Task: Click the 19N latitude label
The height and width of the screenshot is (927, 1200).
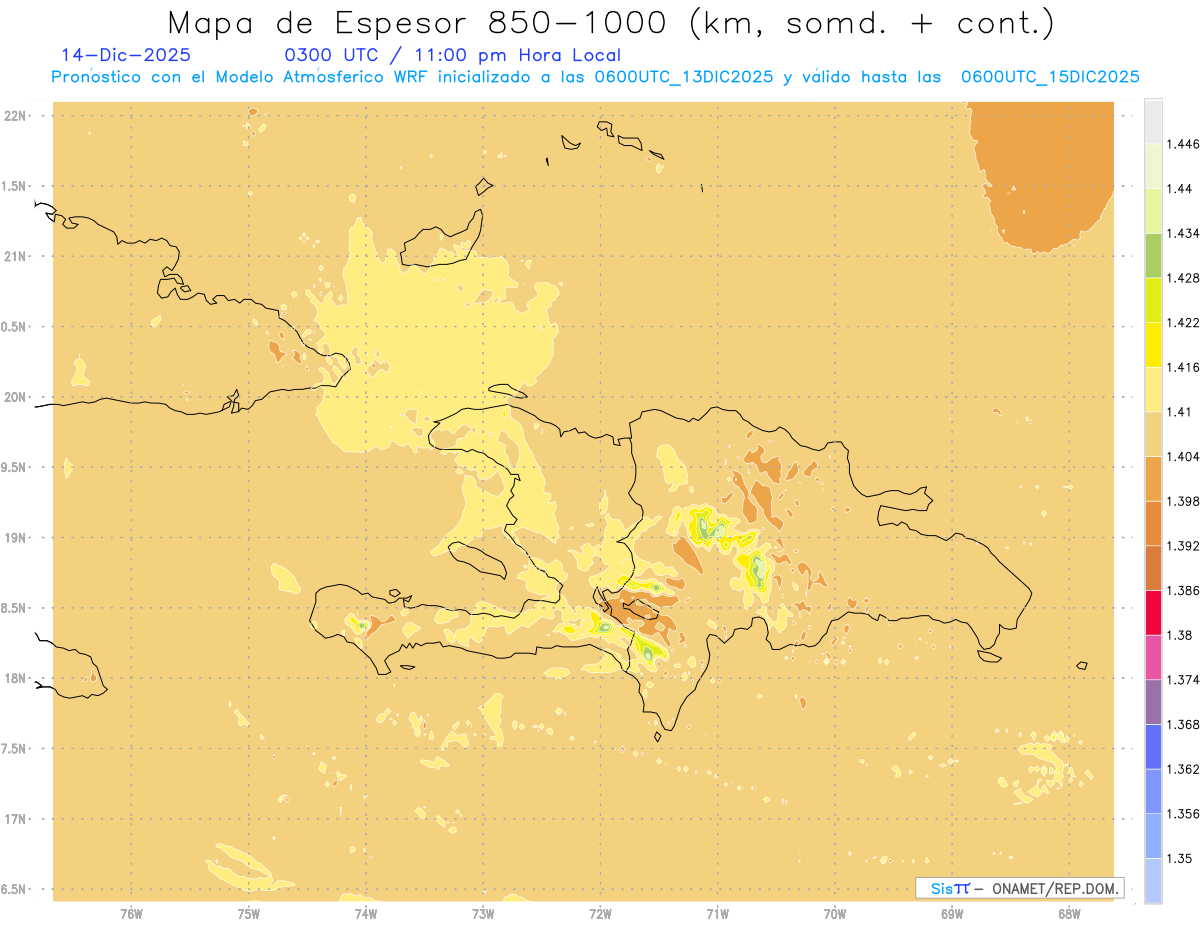Action: click(14, 538)
